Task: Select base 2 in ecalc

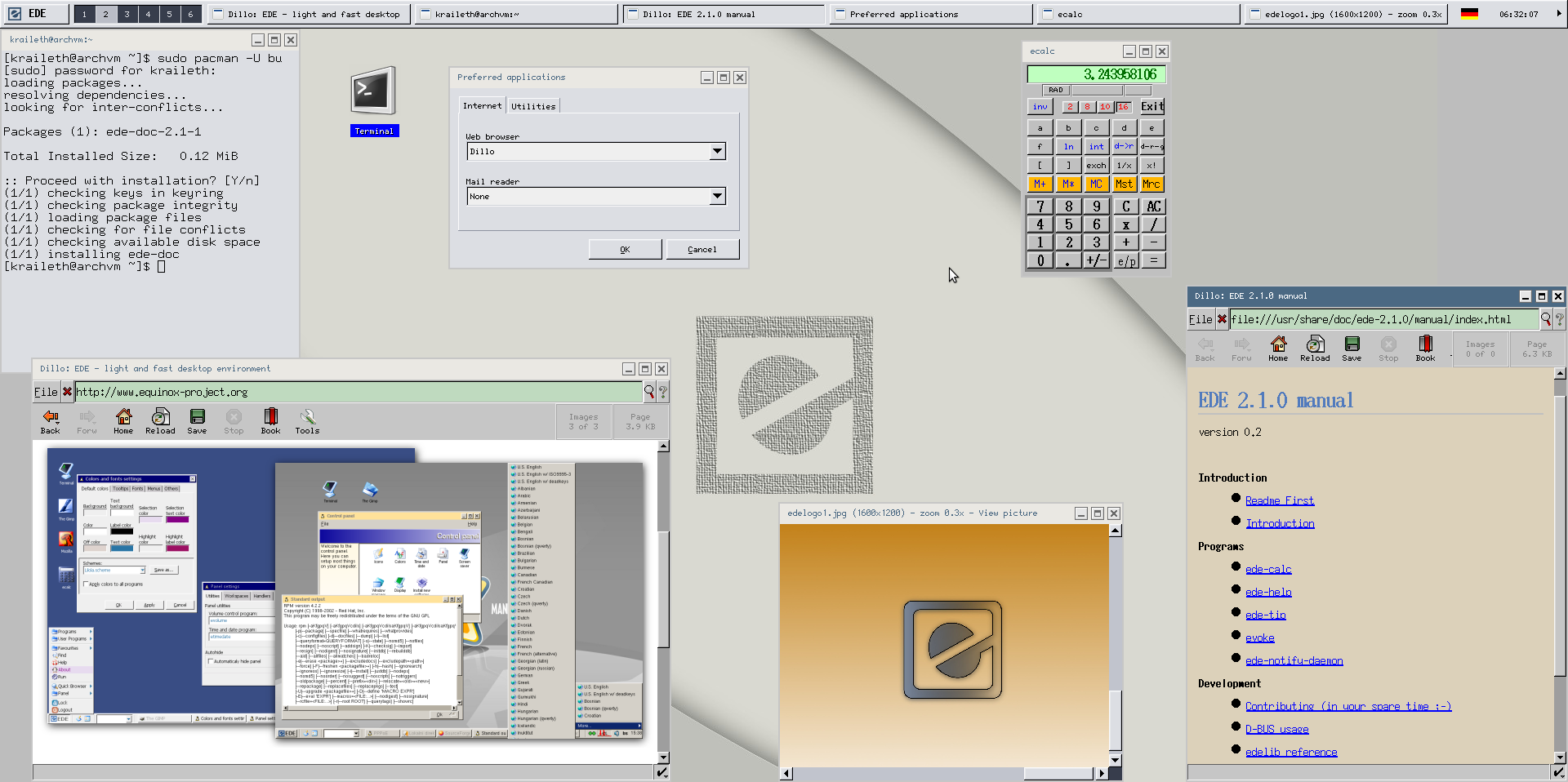Action: tap(1070, 107)
